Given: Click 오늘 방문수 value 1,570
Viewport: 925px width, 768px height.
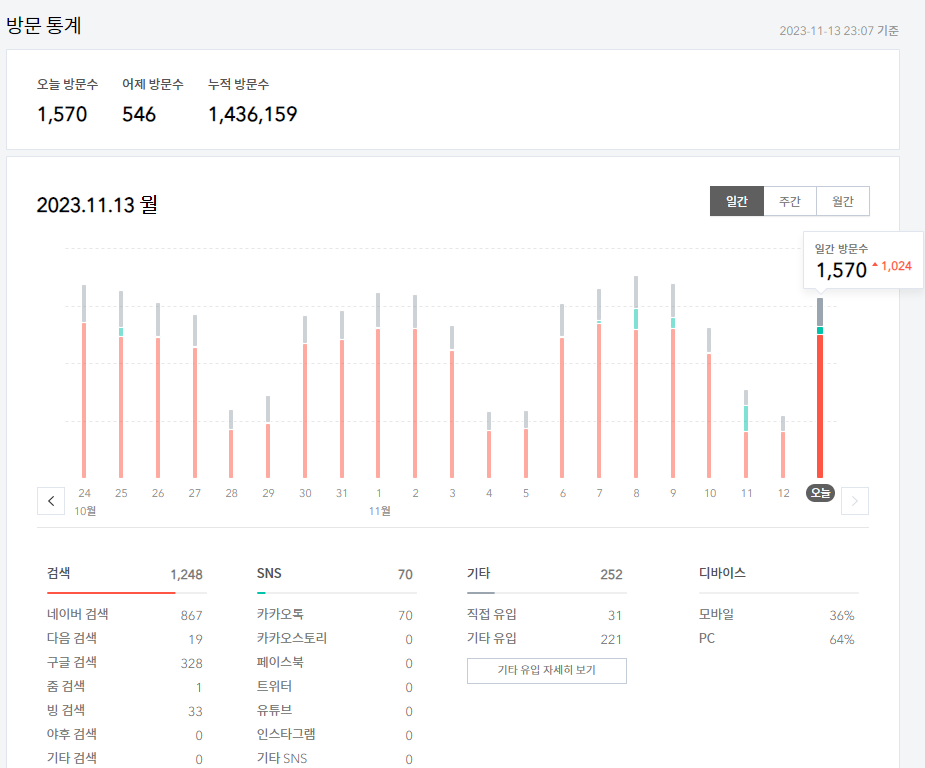Looking at the screenshot, I should 62,114.
